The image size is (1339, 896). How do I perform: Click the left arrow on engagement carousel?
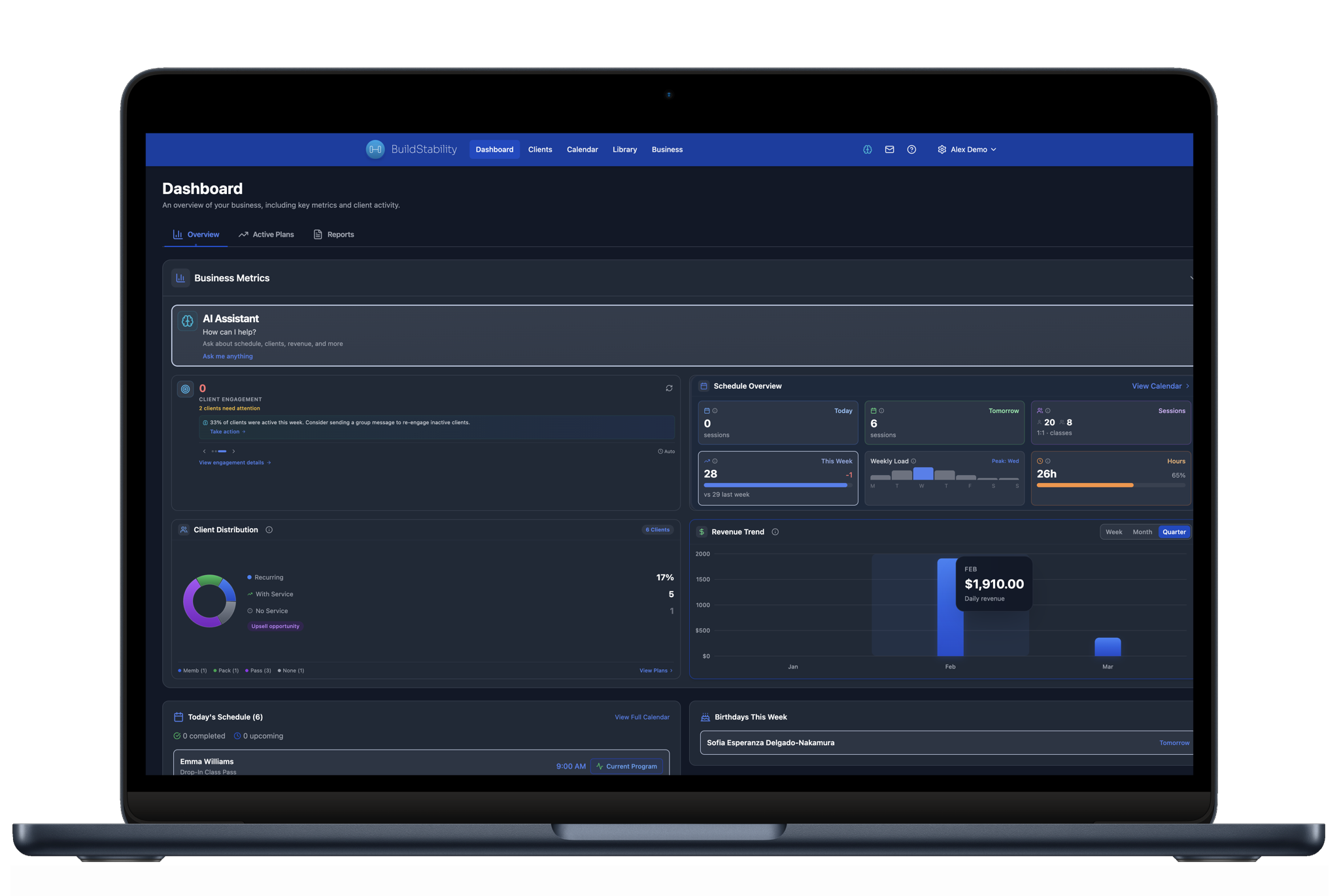[203, 451]
